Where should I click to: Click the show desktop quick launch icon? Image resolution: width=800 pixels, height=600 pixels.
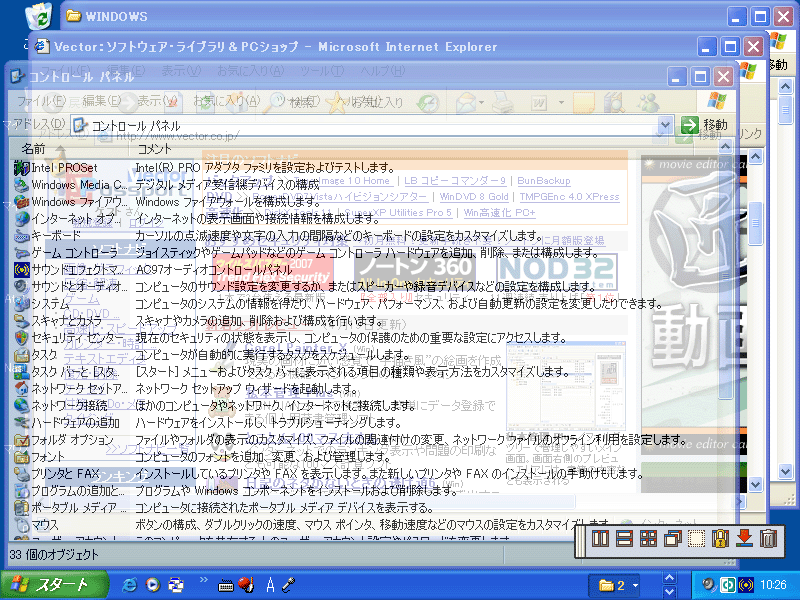(176, 585)
